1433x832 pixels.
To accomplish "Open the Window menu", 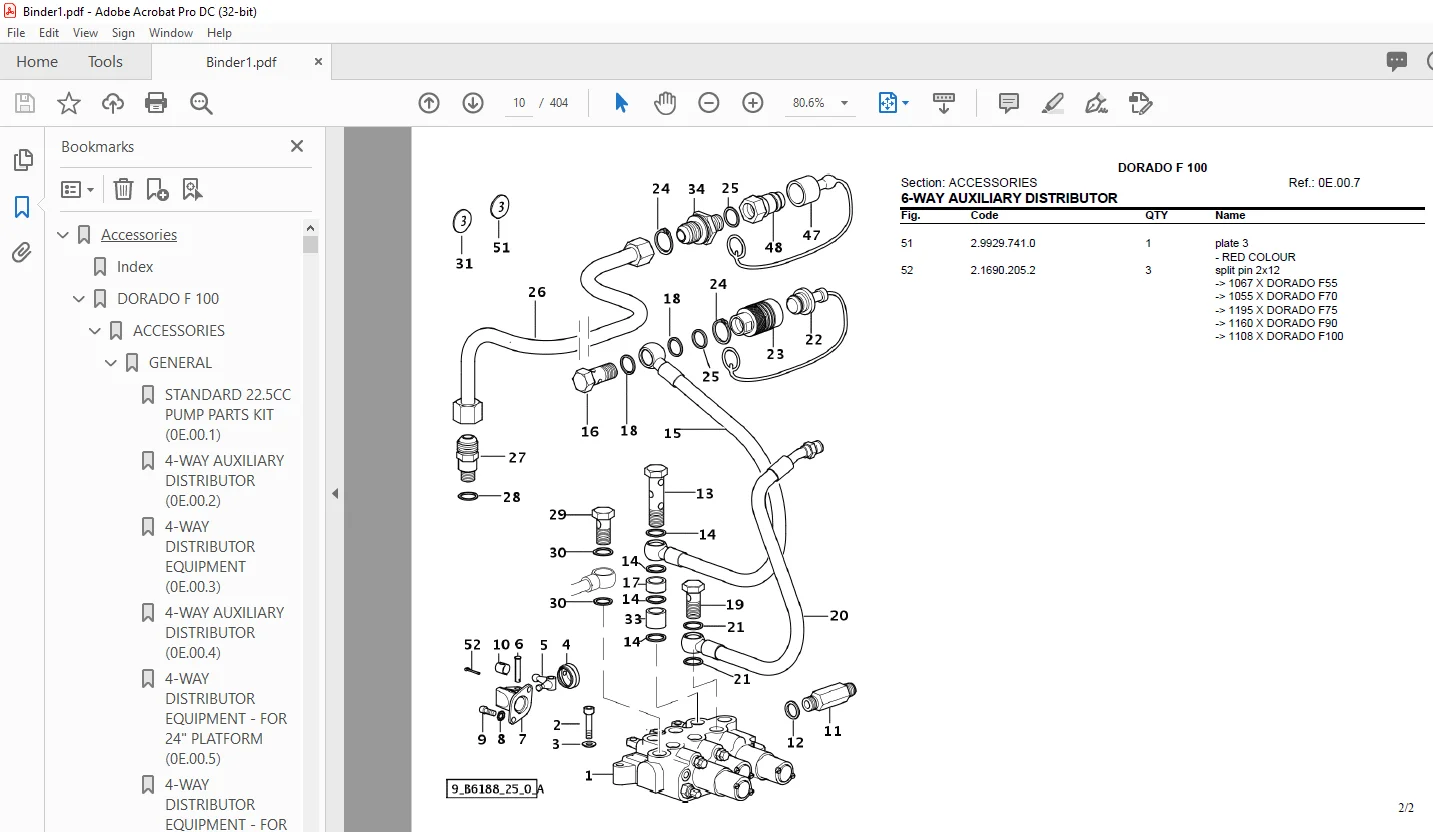I will click(171, 33).
